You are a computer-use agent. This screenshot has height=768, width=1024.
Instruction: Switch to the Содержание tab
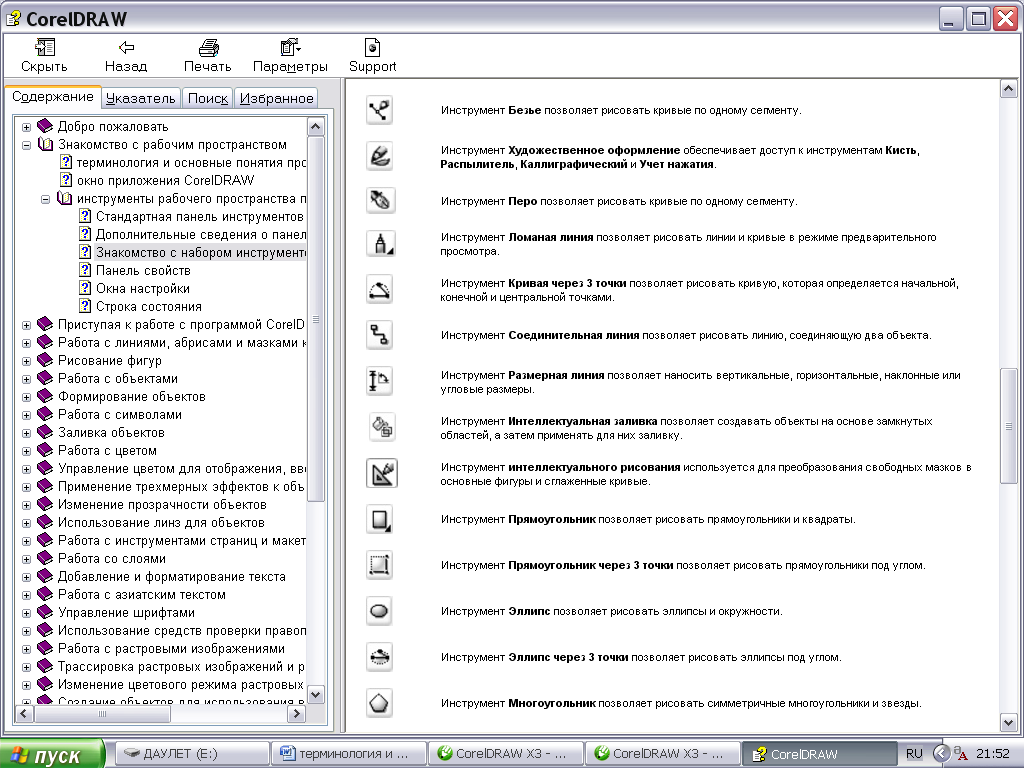(x=53, y=97)
